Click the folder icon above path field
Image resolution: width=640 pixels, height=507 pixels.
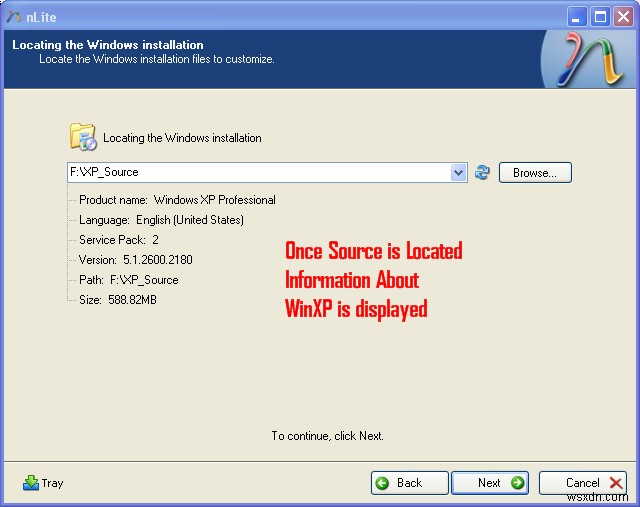[x=83, y=137]
